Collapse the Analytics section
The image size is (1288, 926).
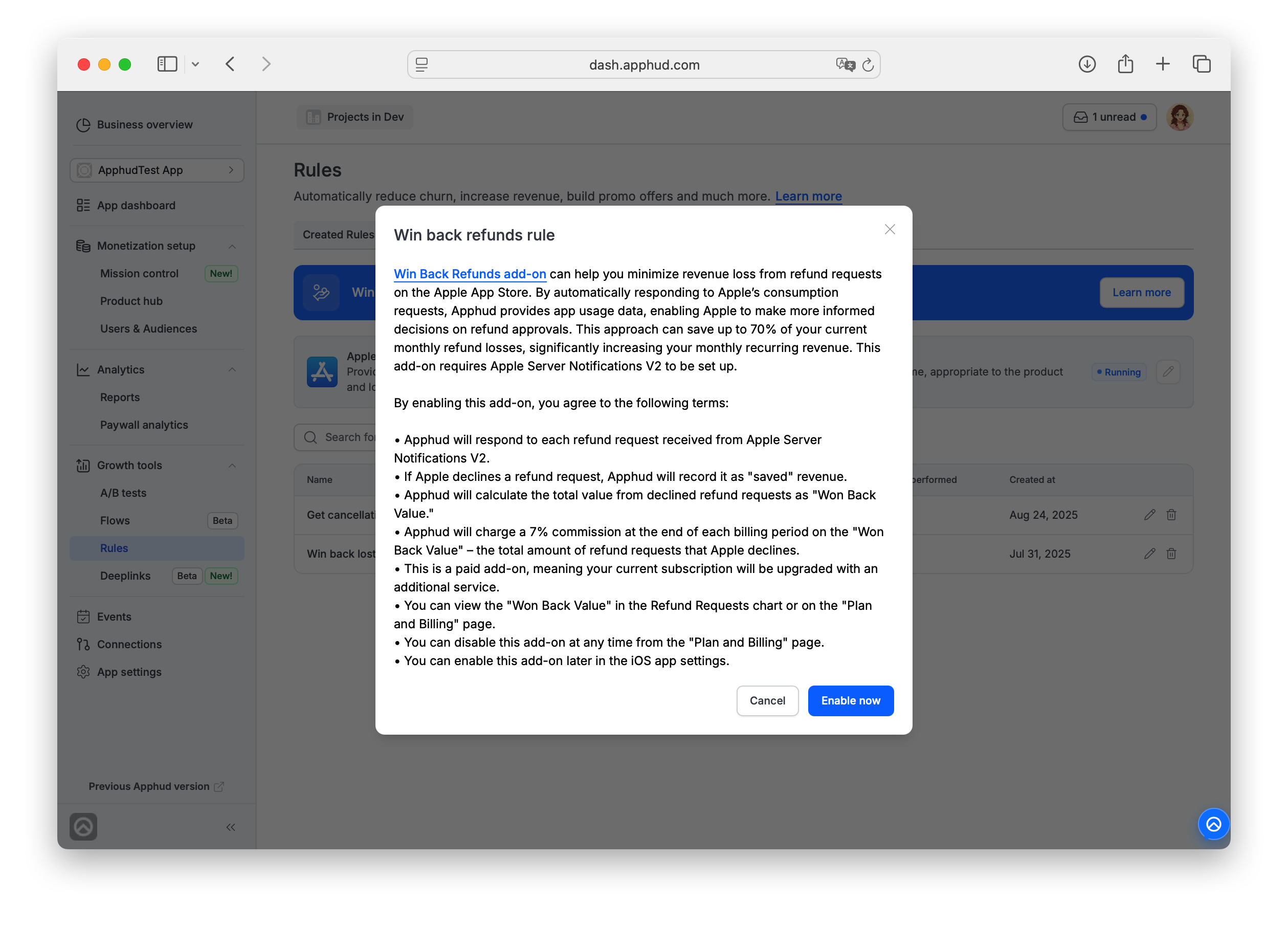[x=232, y=370]
